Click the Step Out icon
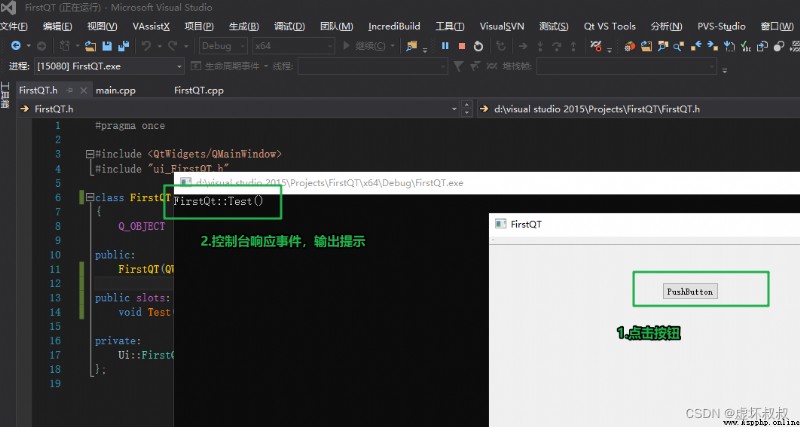Screen dimensions: 800x427 point(573,46)
